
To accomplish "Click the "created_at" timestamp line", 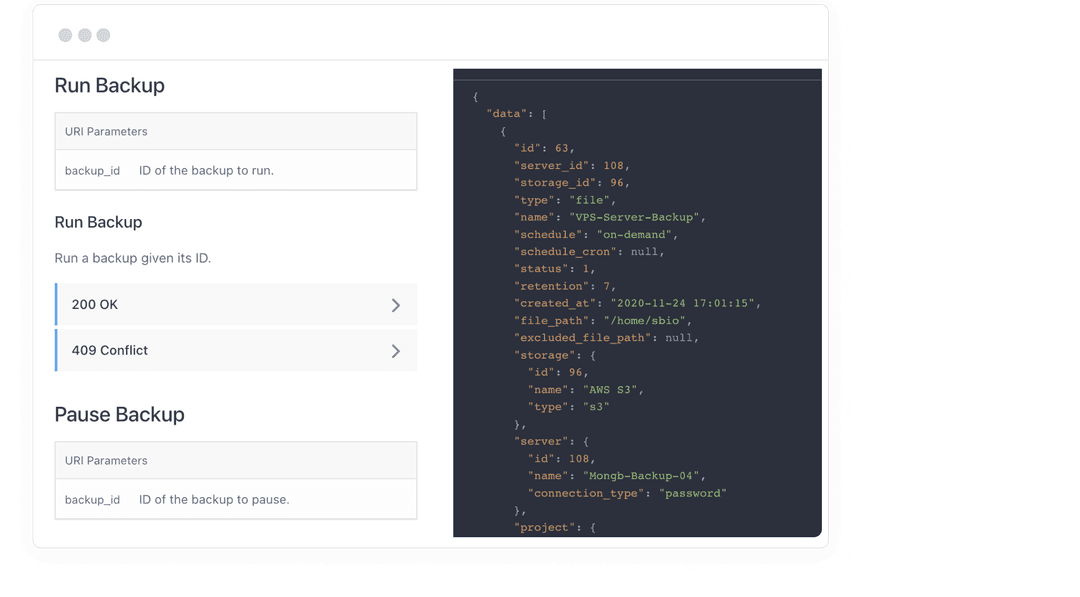I will click(637, 303).
